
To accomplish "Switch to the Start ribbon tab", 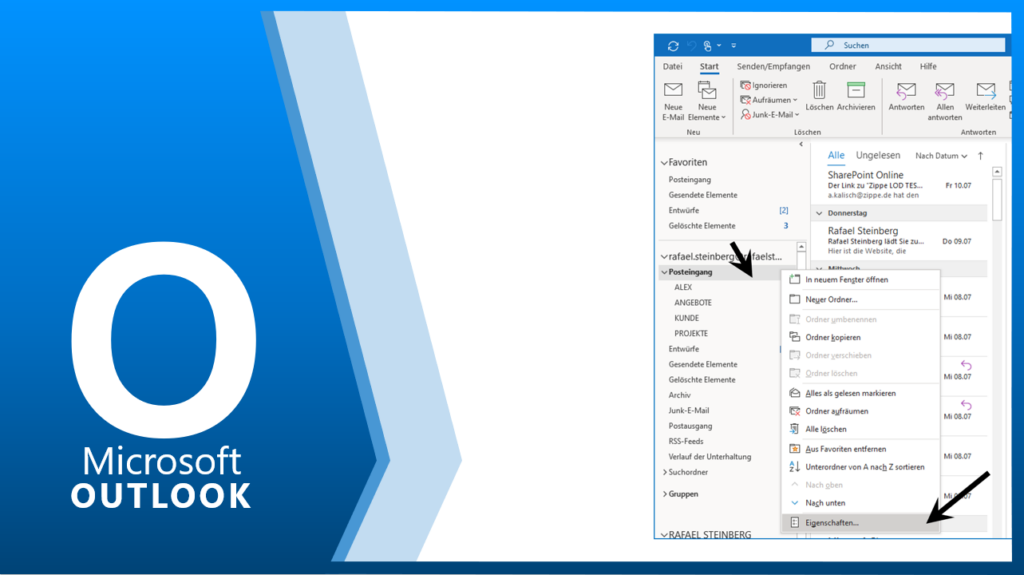I will [709, 67].
